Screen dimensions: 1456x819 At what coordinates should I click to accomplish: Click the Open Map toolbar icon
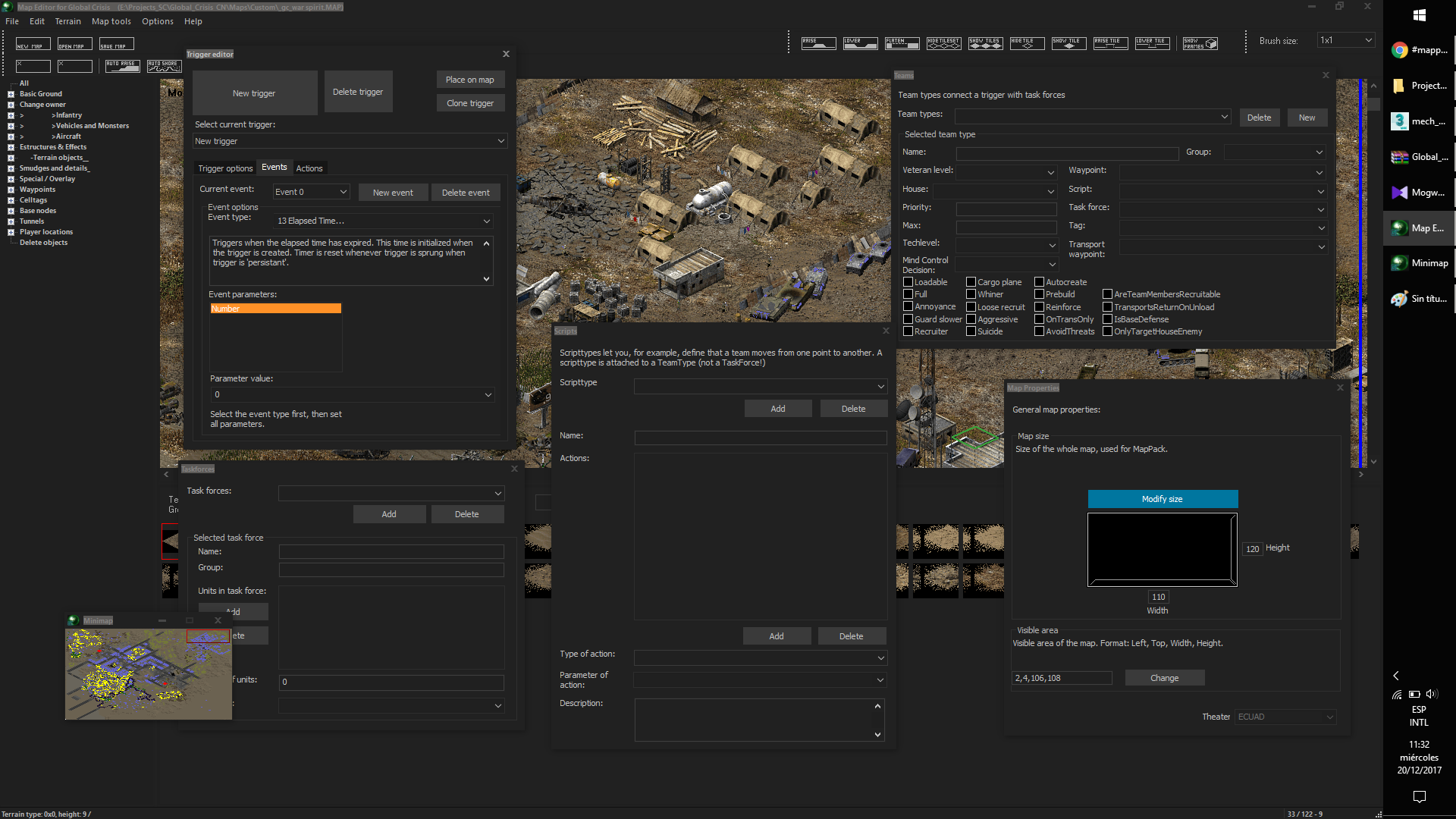[74, 44]
